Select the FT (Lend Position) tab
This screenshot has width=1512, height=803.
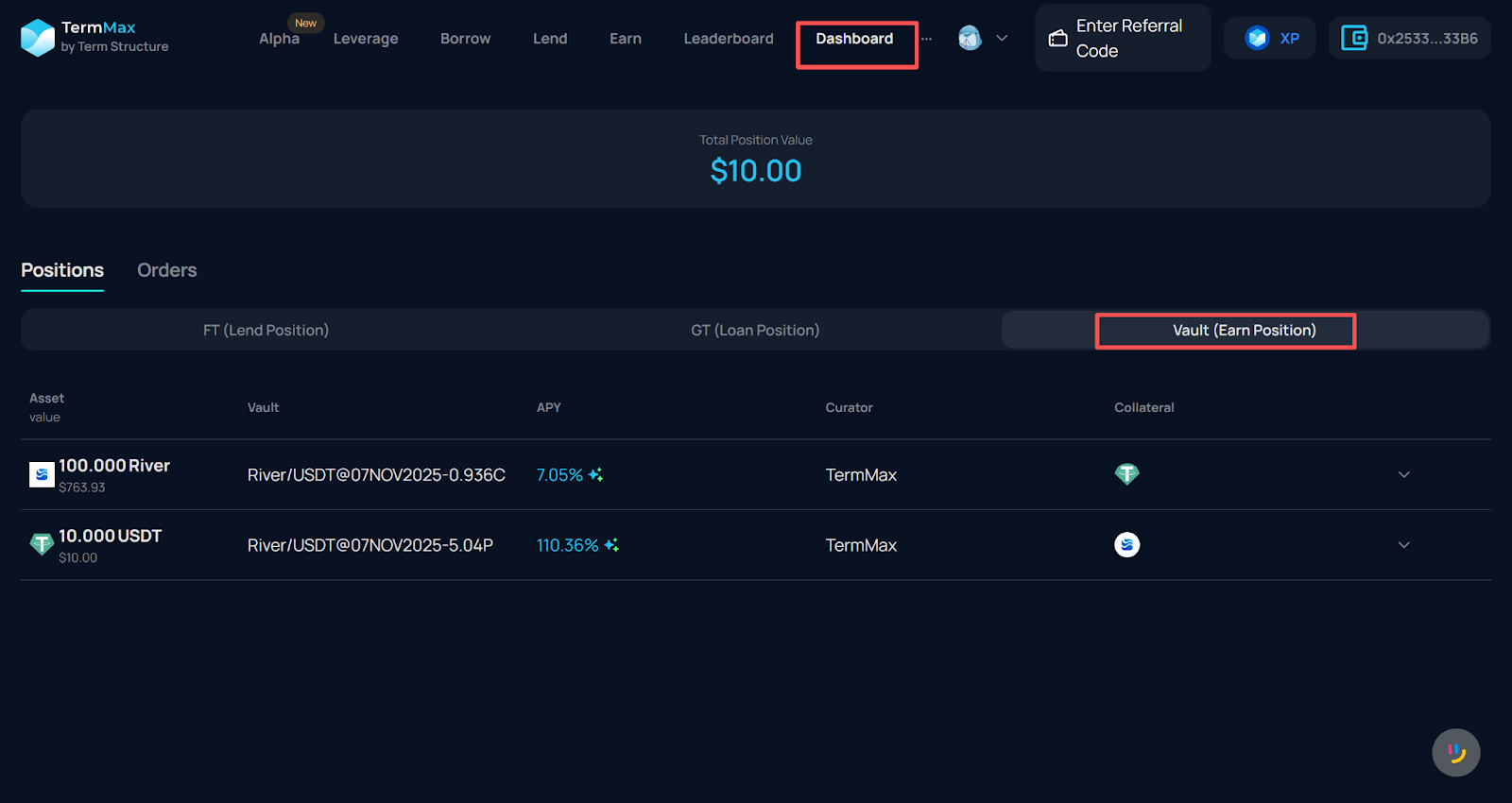click(266, 331)
